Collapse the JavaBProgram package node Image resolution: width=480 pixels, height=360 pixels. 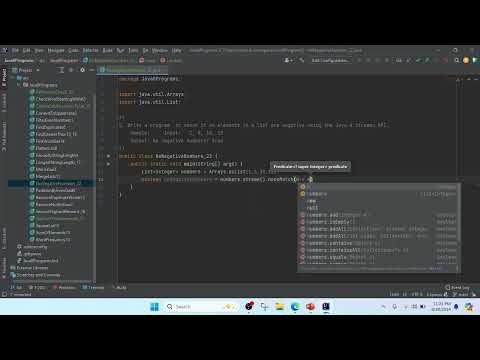pyautogui.click(x=19, y=85)
